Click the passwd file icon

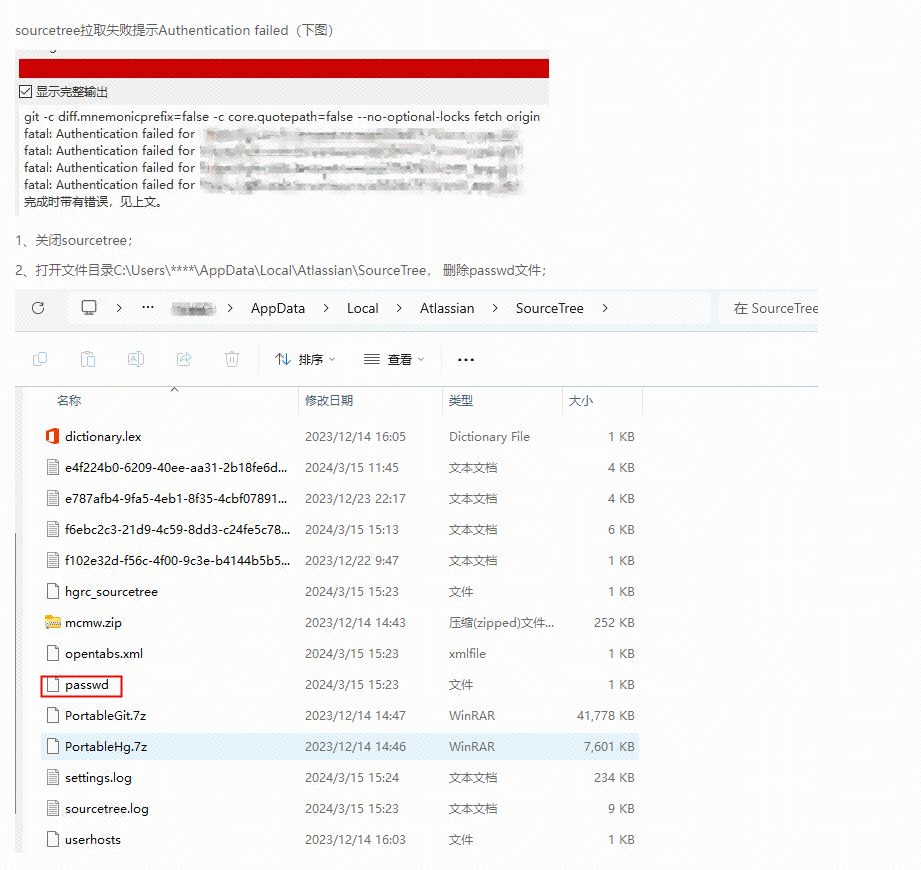coord(53,684)
